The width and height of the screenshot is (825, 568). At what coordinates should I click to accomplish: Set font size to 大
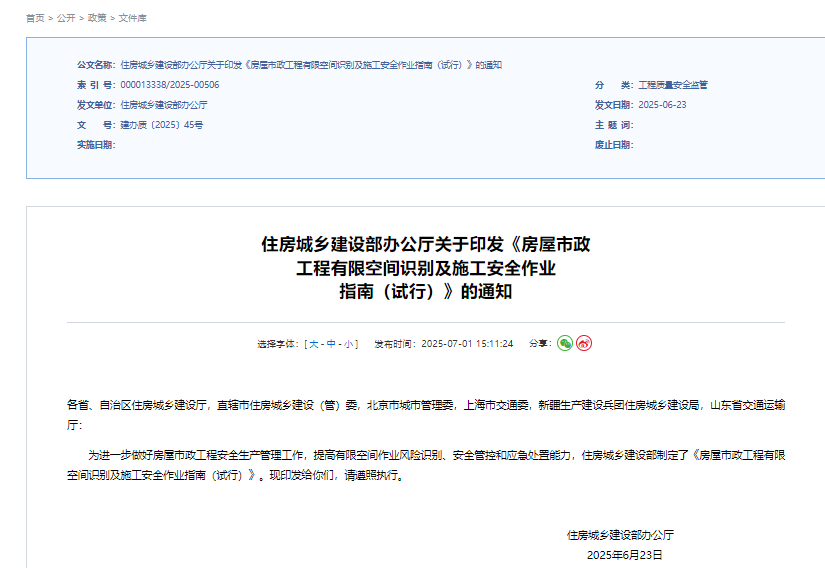(x=314, y=344)
